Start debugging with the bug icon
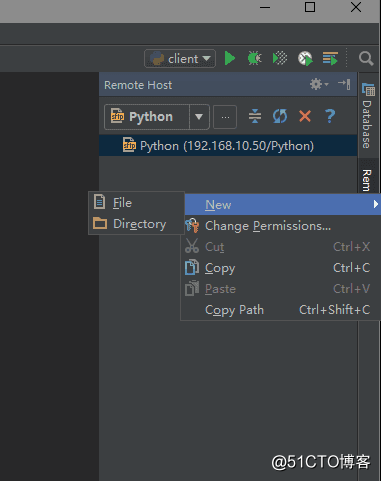 click(x=255, y=58)
